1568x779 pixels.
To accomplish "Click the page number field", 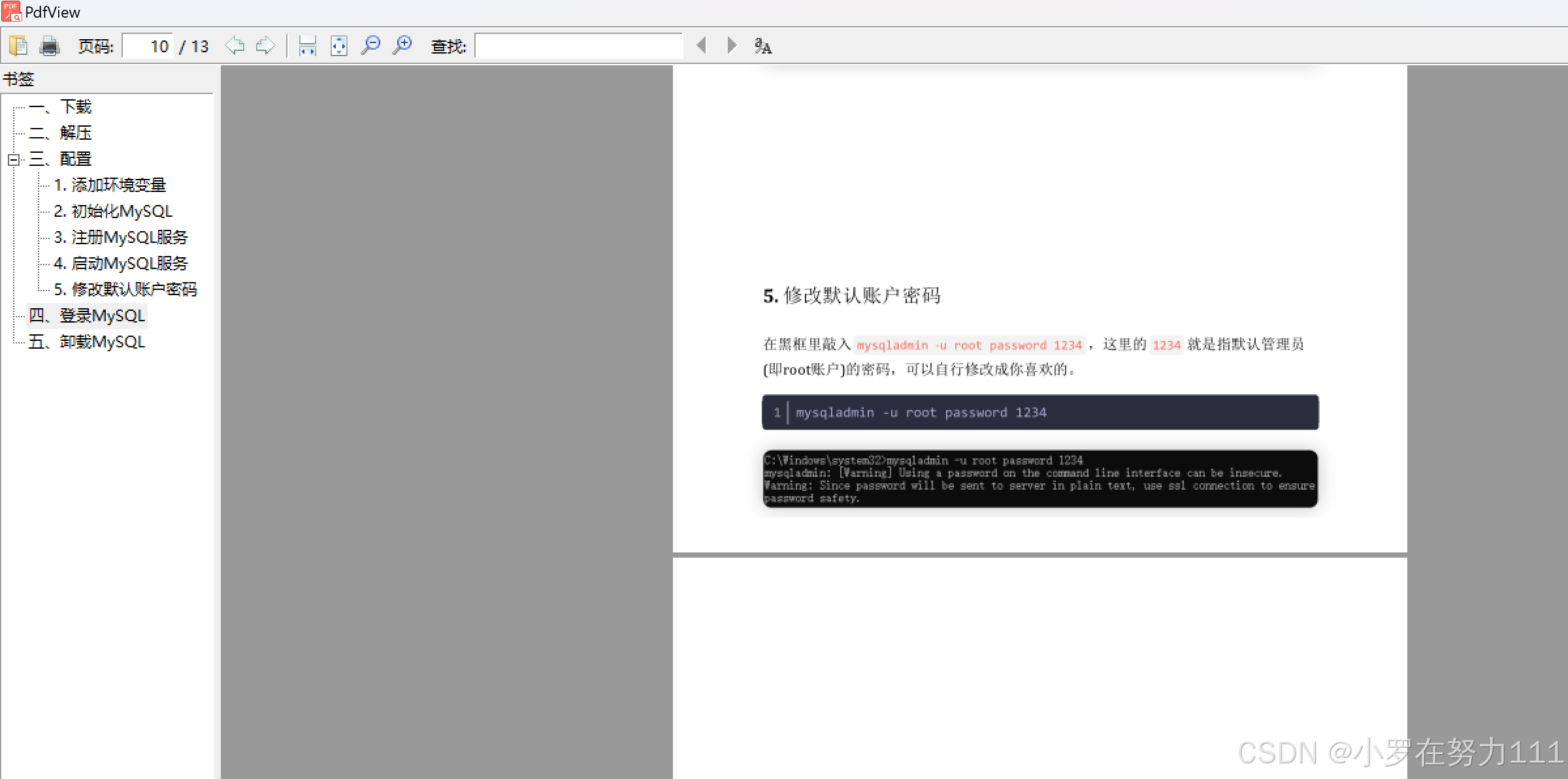I will 149,46.
